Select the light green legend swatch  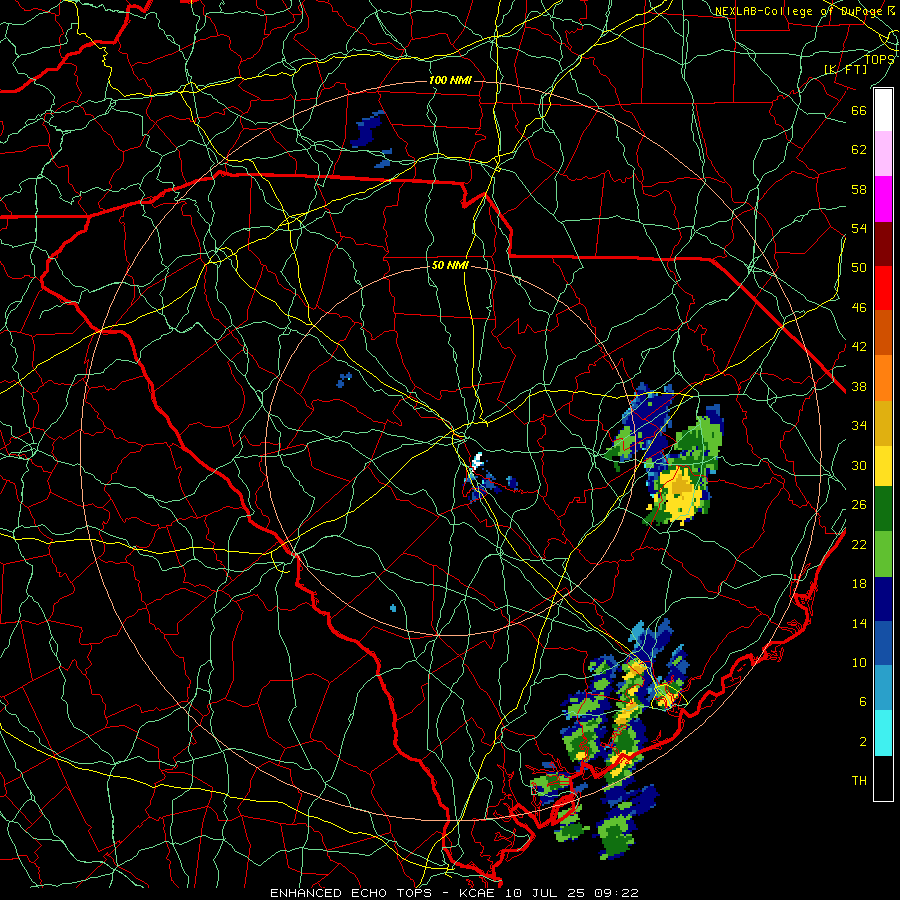click(x=883, y=554)
